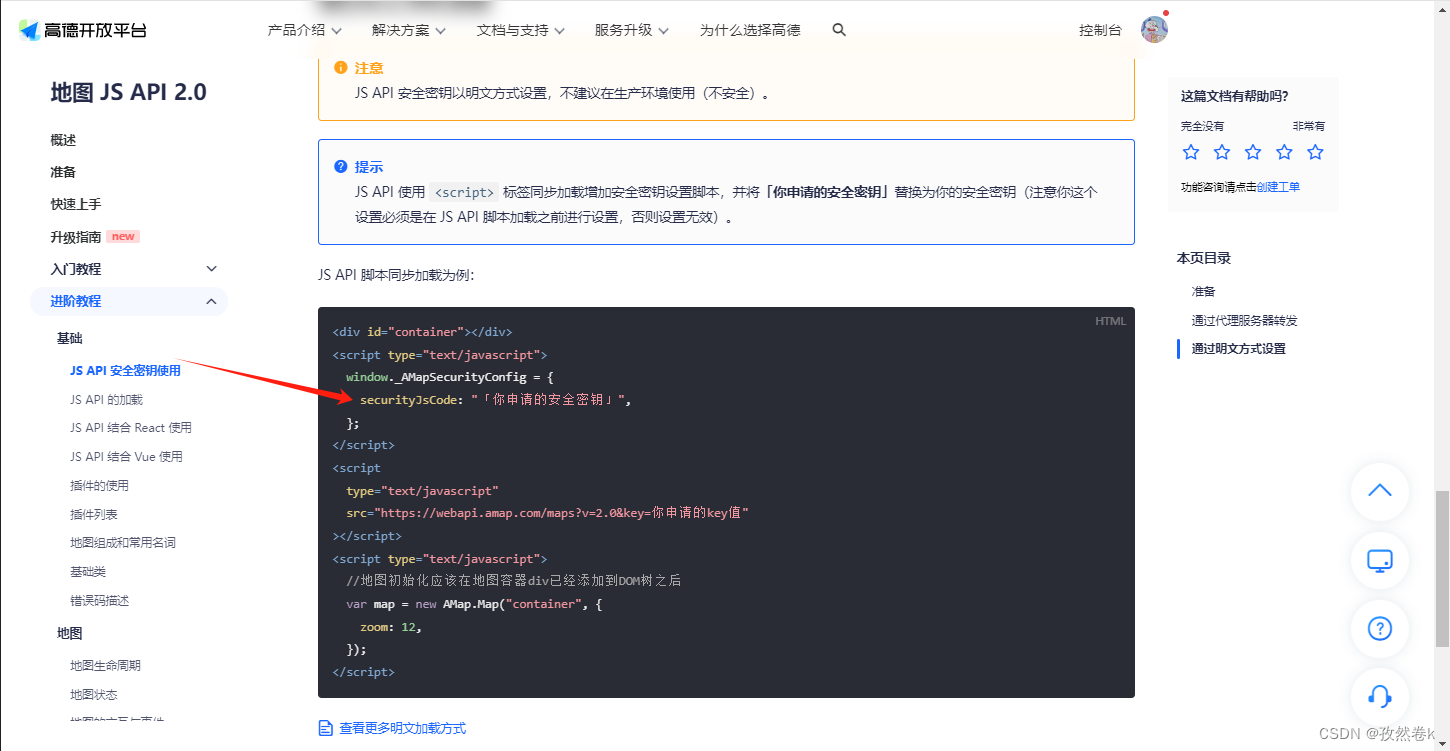Image resolution: width=1450 pixels, height=751 pixels.
Task: Expand the 产品介绍 dropdown menu
Action: (x=305, y=30)
